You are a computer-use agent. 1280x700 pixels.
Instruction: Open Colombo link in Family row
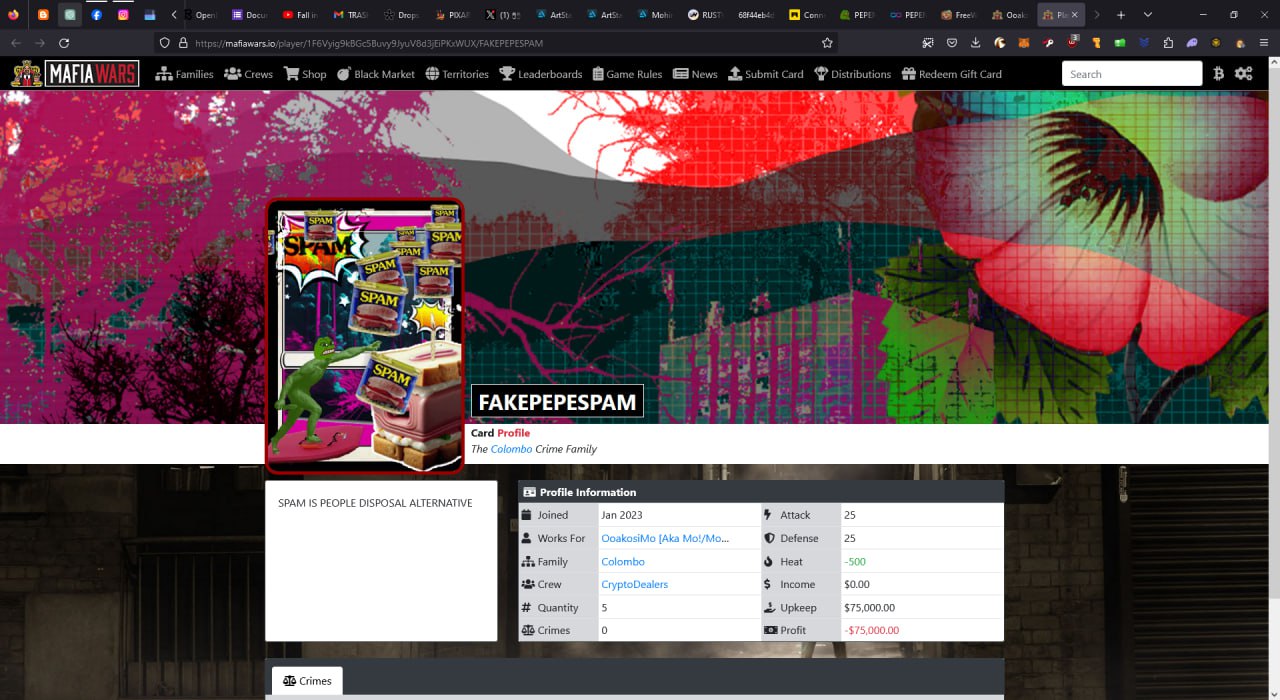(623, 561)
